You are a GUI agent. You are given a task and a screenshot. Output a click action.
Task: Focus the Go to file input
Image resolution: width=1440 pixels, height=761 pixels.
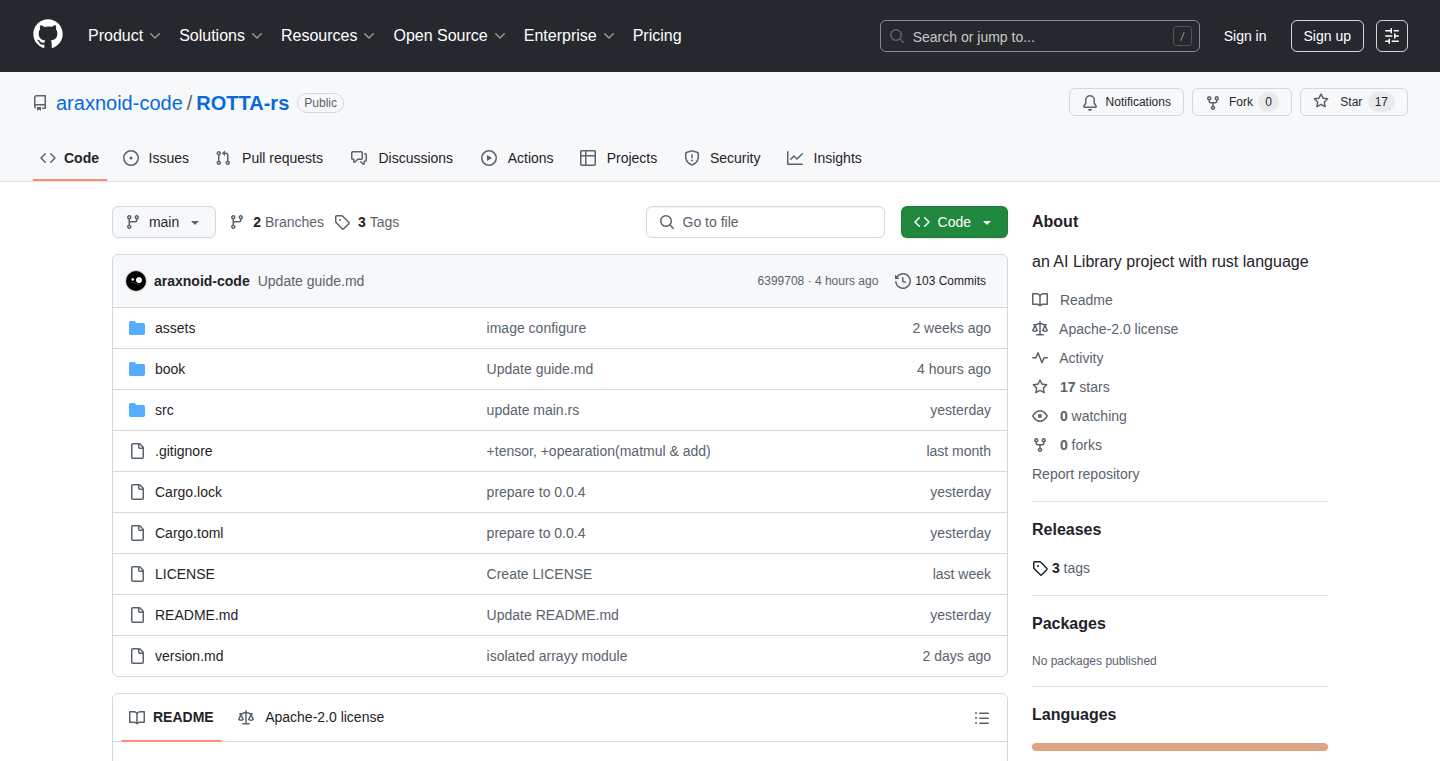pos(765,222)
